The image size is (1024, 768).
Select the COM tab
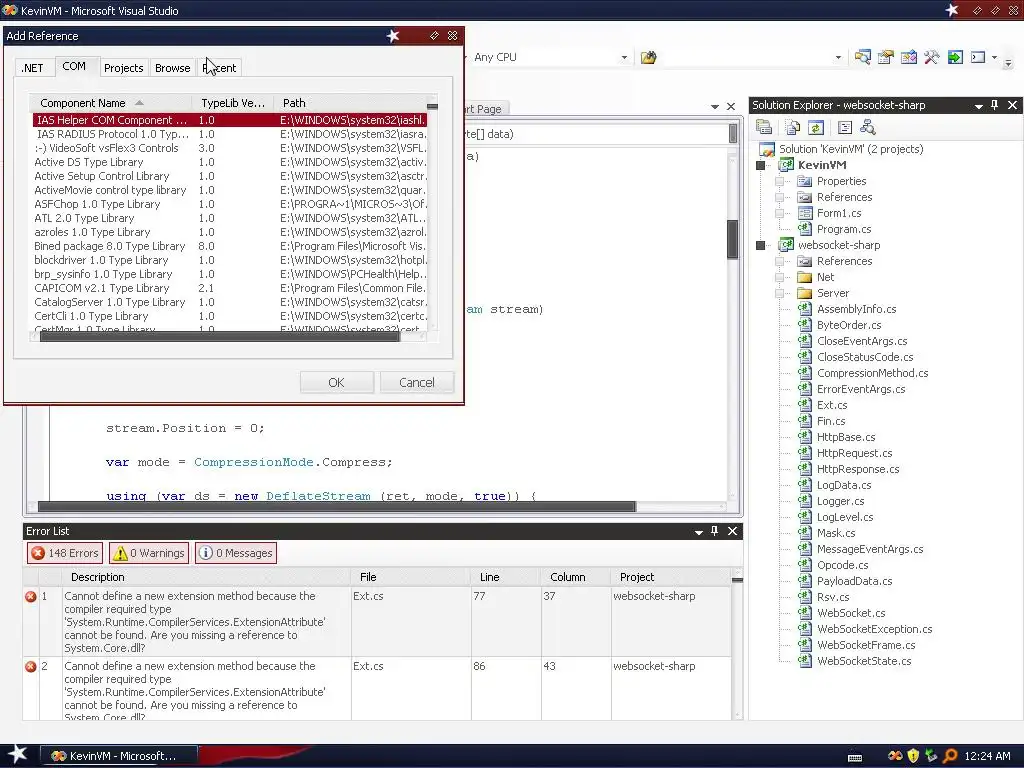74,66
